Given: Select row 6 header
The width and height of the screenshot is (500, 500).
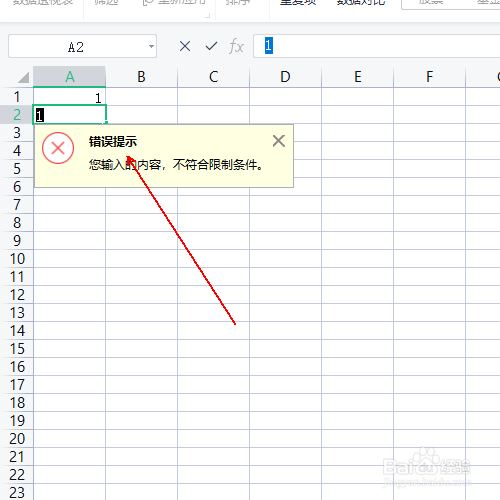Looking at the screenshot, I should click(x=17, y=187).
